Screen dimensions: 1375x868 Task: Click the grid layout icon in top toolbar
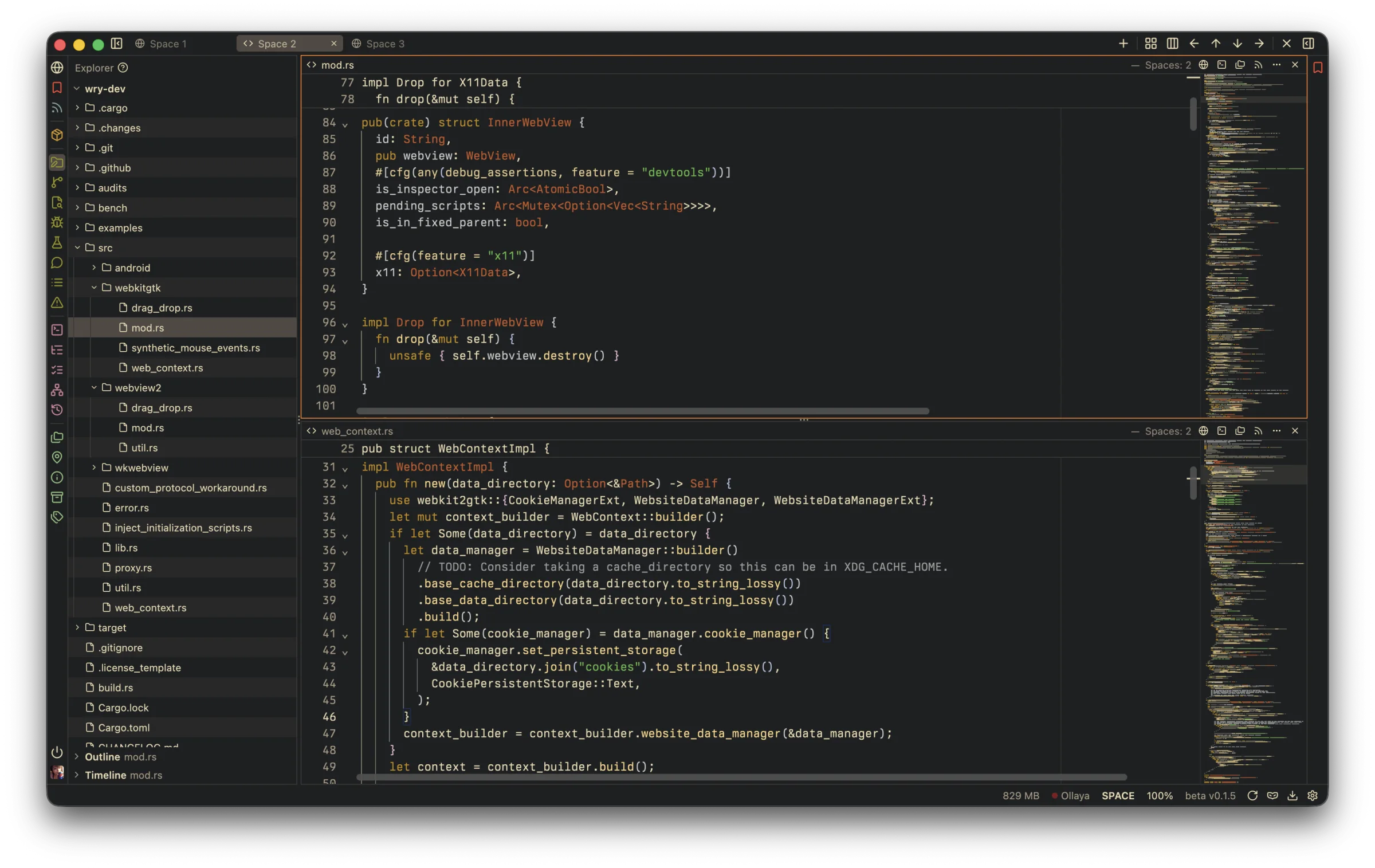tap(1150, 44)
